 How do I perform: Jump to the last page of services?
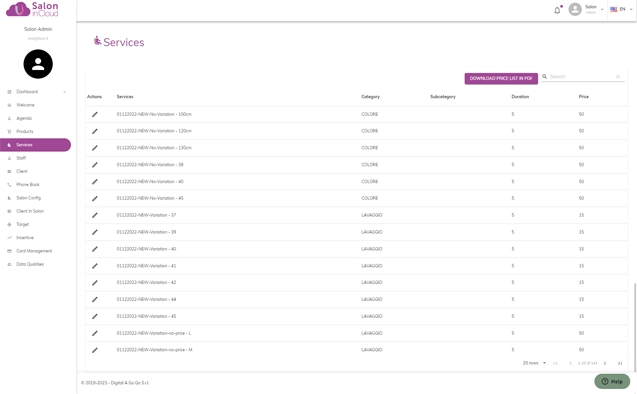pos(620,363)
